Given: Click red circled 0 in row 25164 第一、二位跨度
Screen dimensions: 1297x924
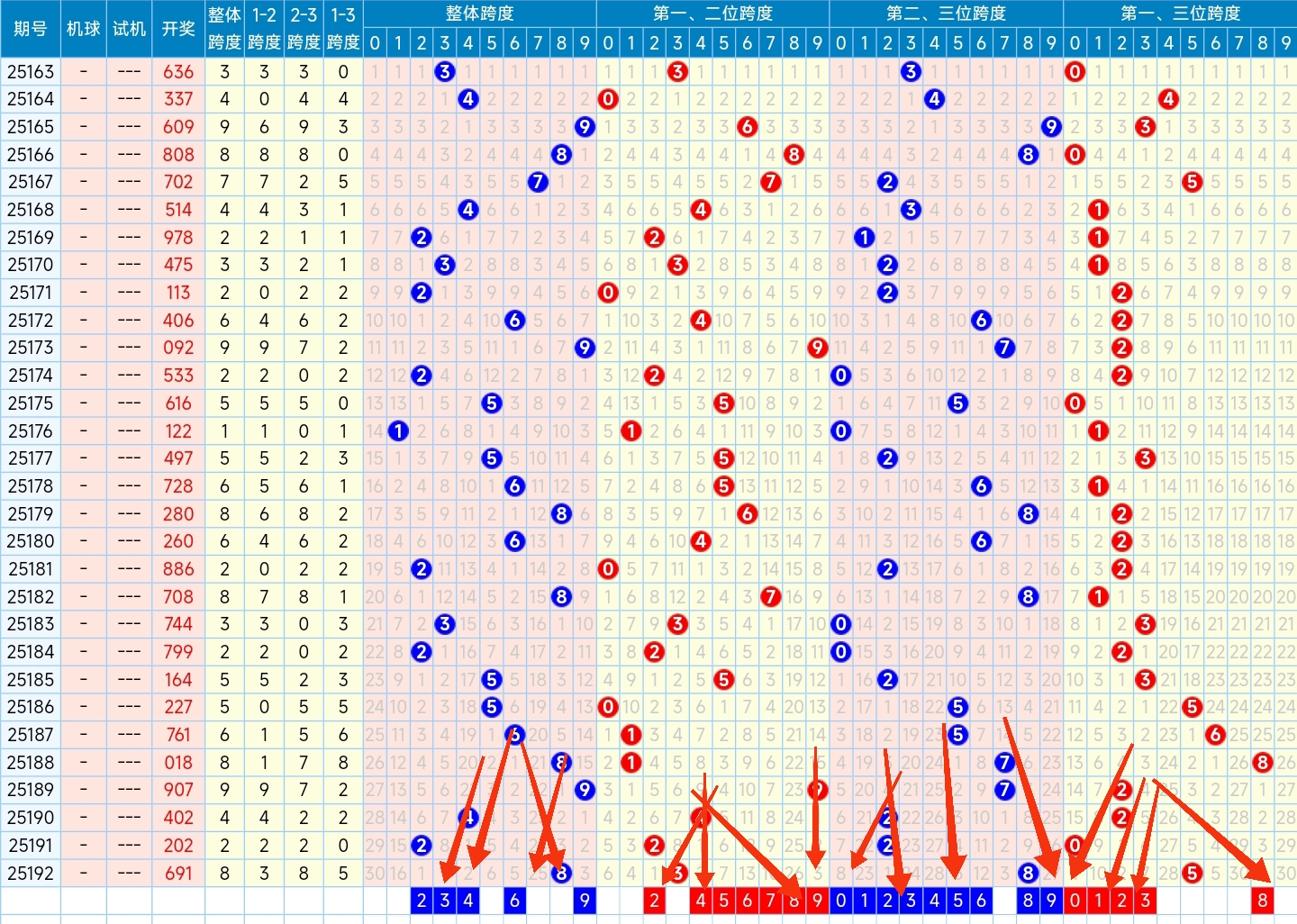Looking at the screenshot, I should (x=608, y=99).
